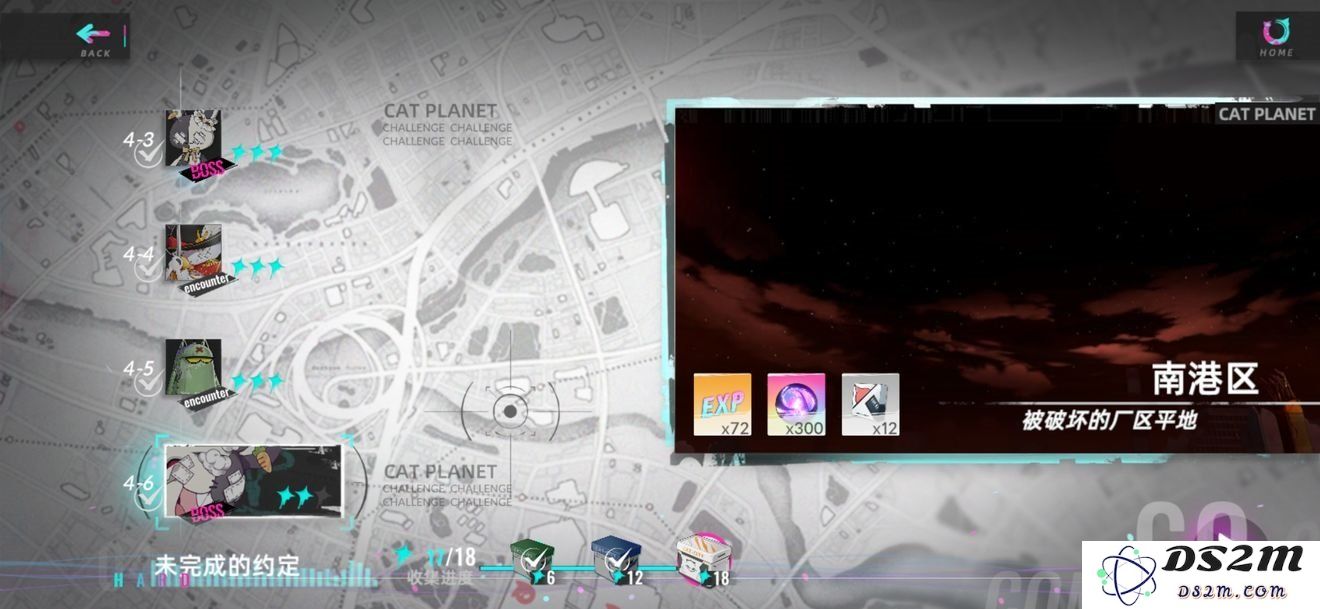Tap the three stars beside stage 4-3
This screenshot has height=609, width=1320.
click(257, 152)
